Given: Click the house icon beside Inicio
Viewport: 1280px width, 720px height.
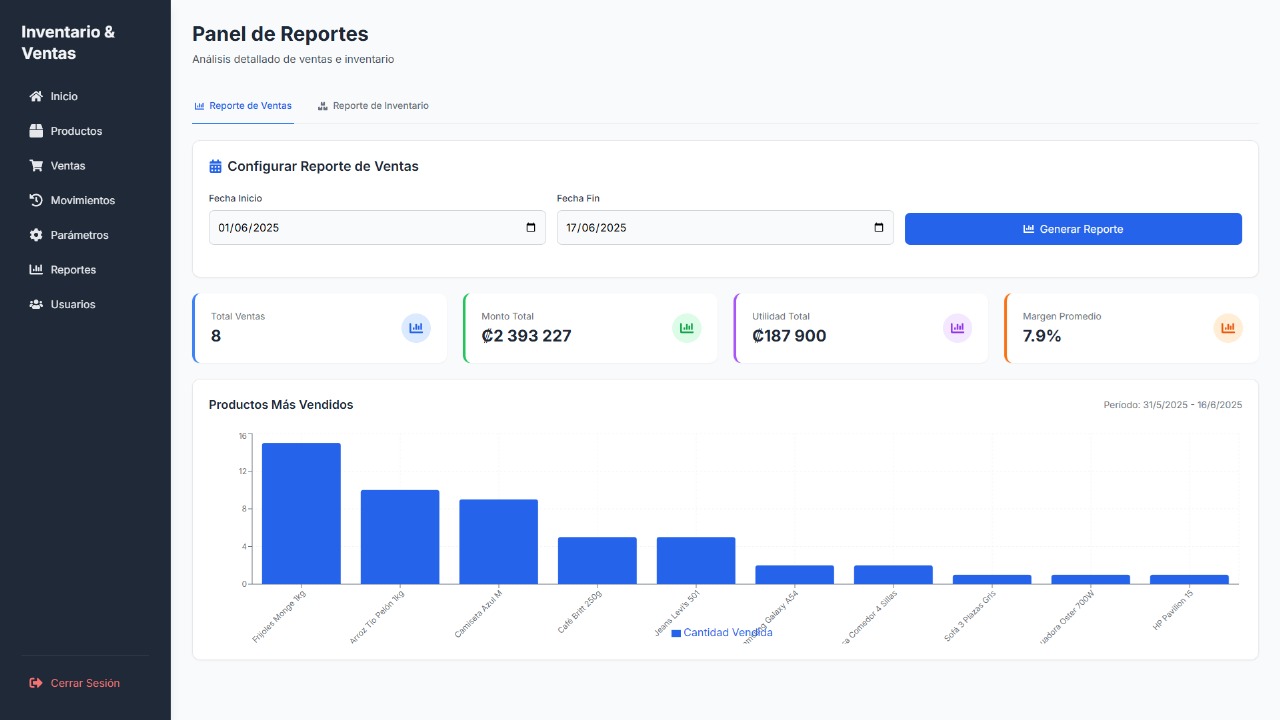Looking at the screenshot, I should tap(36, 97).
